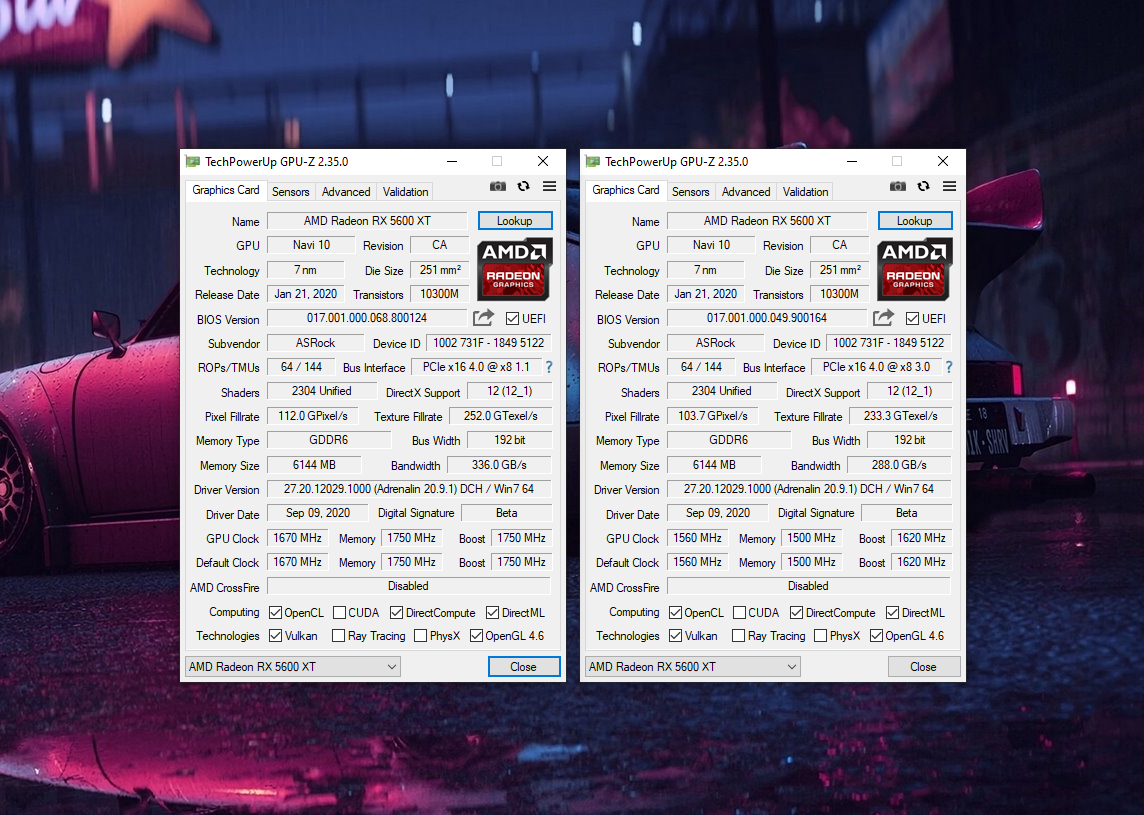Open hamburger menu in left GPU-Z window
Screen dimensions: 1144x815
tap(549, 187)
